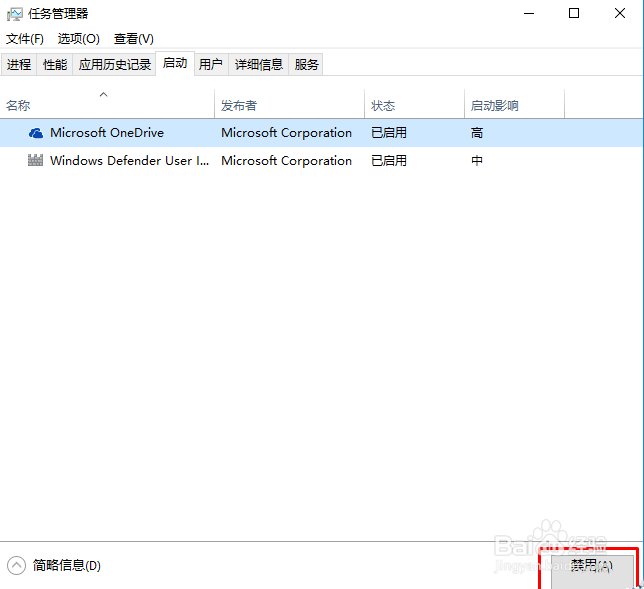Image resolution: width=644 pixels, height=589 pixels.
Task: Close the 任务管理器 window
Action: [620, 14]
